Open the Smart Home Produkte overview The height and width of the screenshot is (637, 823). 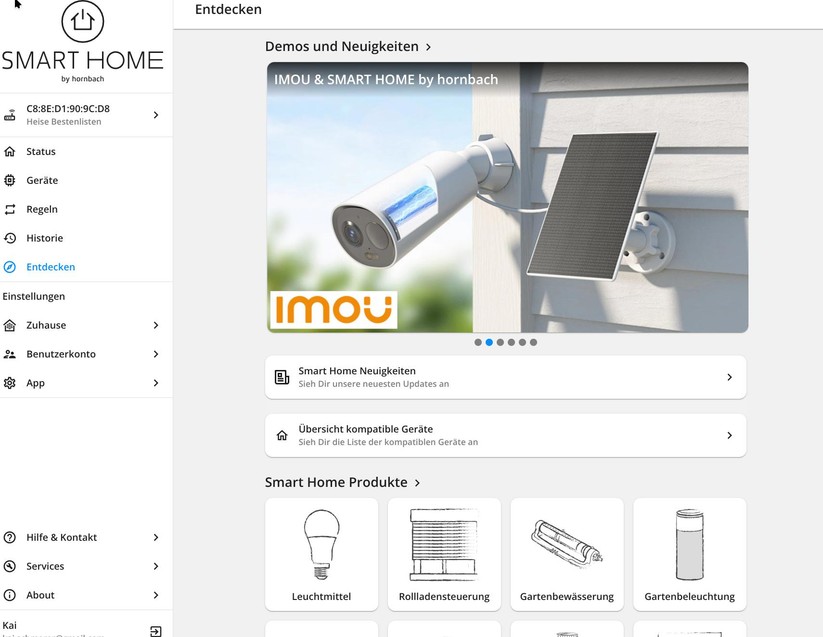339,482
